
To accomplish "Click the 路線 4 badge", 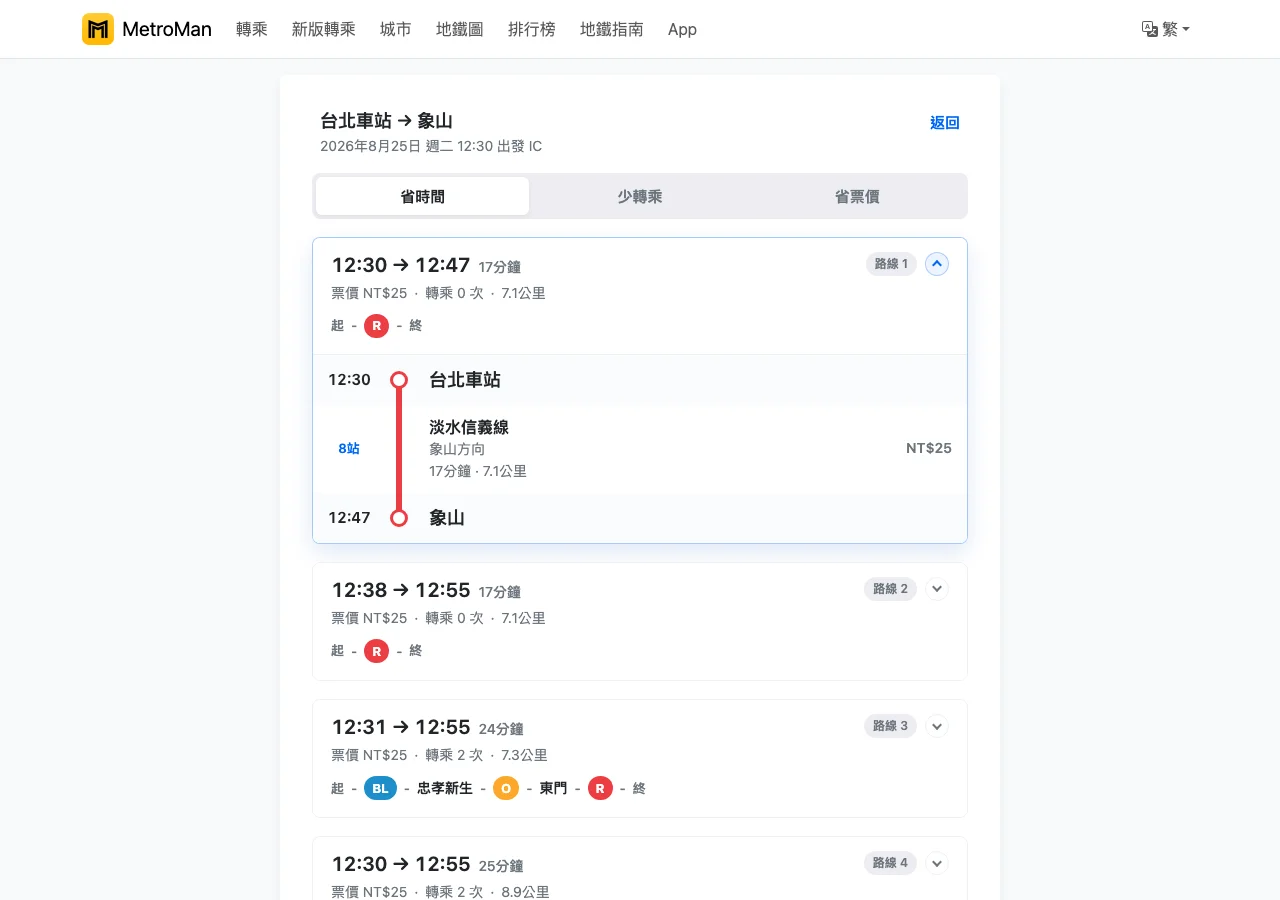I will click(x=890, y=863).
